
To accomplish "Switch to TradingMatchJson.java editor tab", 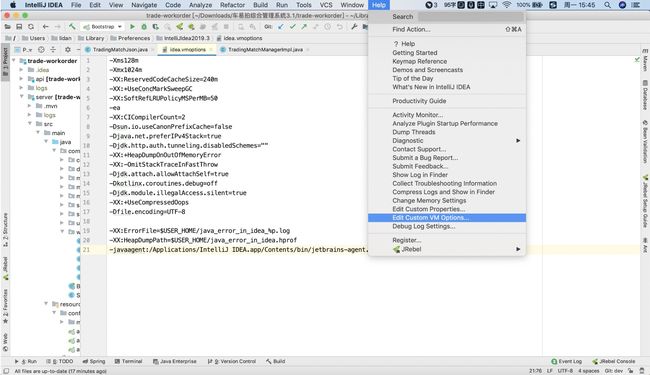I will tap(120, 50).
